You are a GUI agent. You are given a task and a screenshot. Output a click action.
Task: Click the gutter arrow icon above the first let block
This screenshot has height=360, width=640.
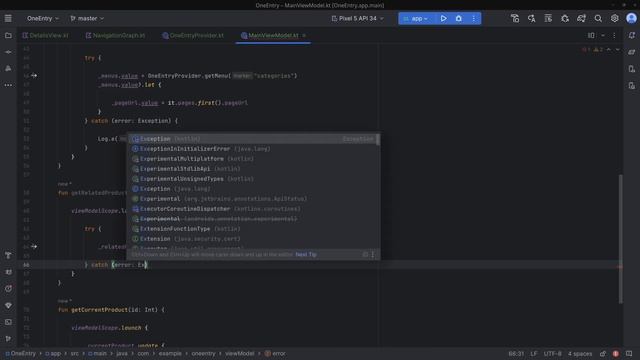pyautogui.click(x=34, y=76)
